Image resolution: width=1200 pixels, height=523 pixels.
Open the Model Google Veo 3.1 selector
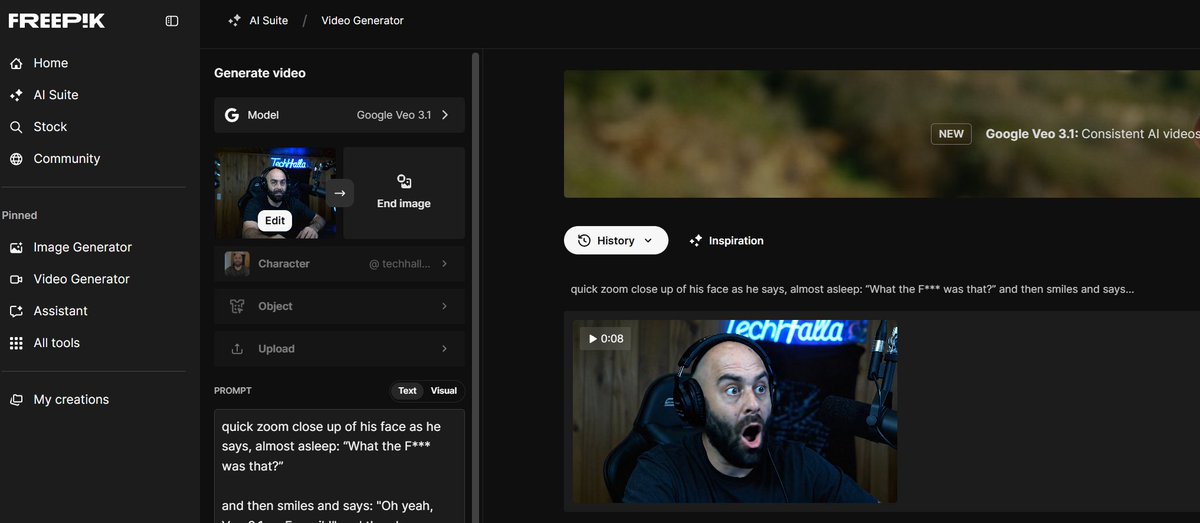coord(339,115)
